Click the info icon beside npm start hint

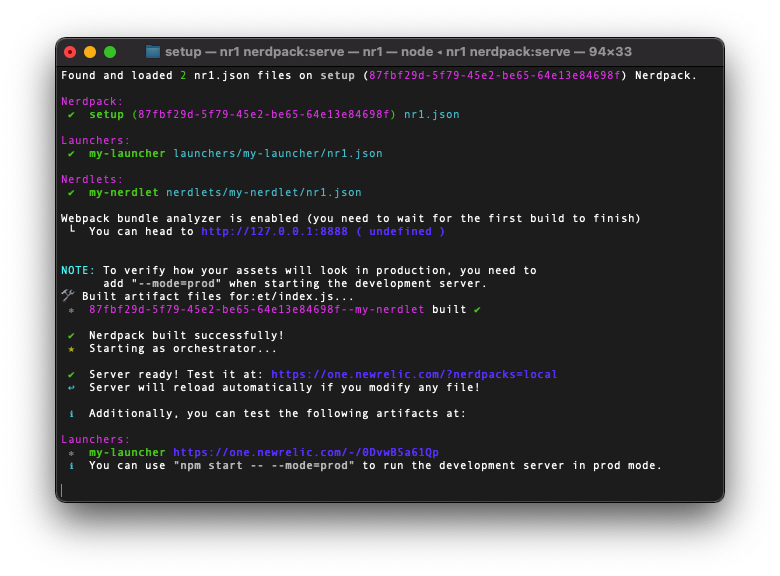71,466
